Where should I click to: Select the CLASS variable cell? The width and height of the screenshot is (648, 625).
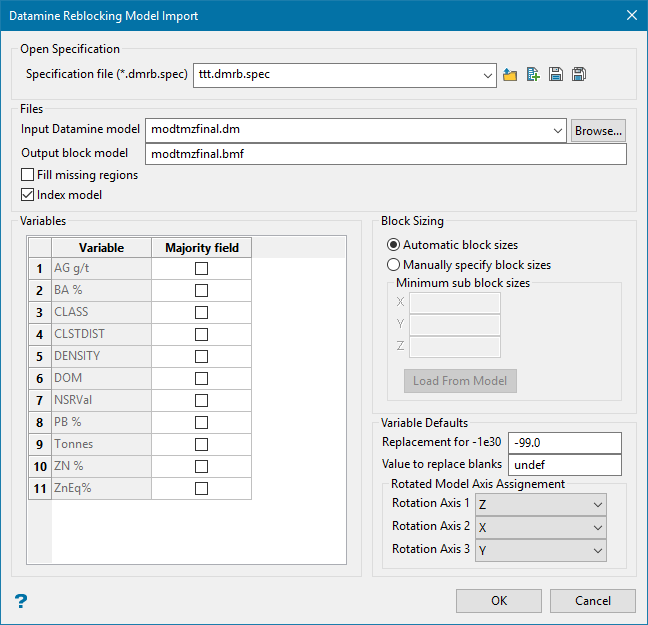101,312
